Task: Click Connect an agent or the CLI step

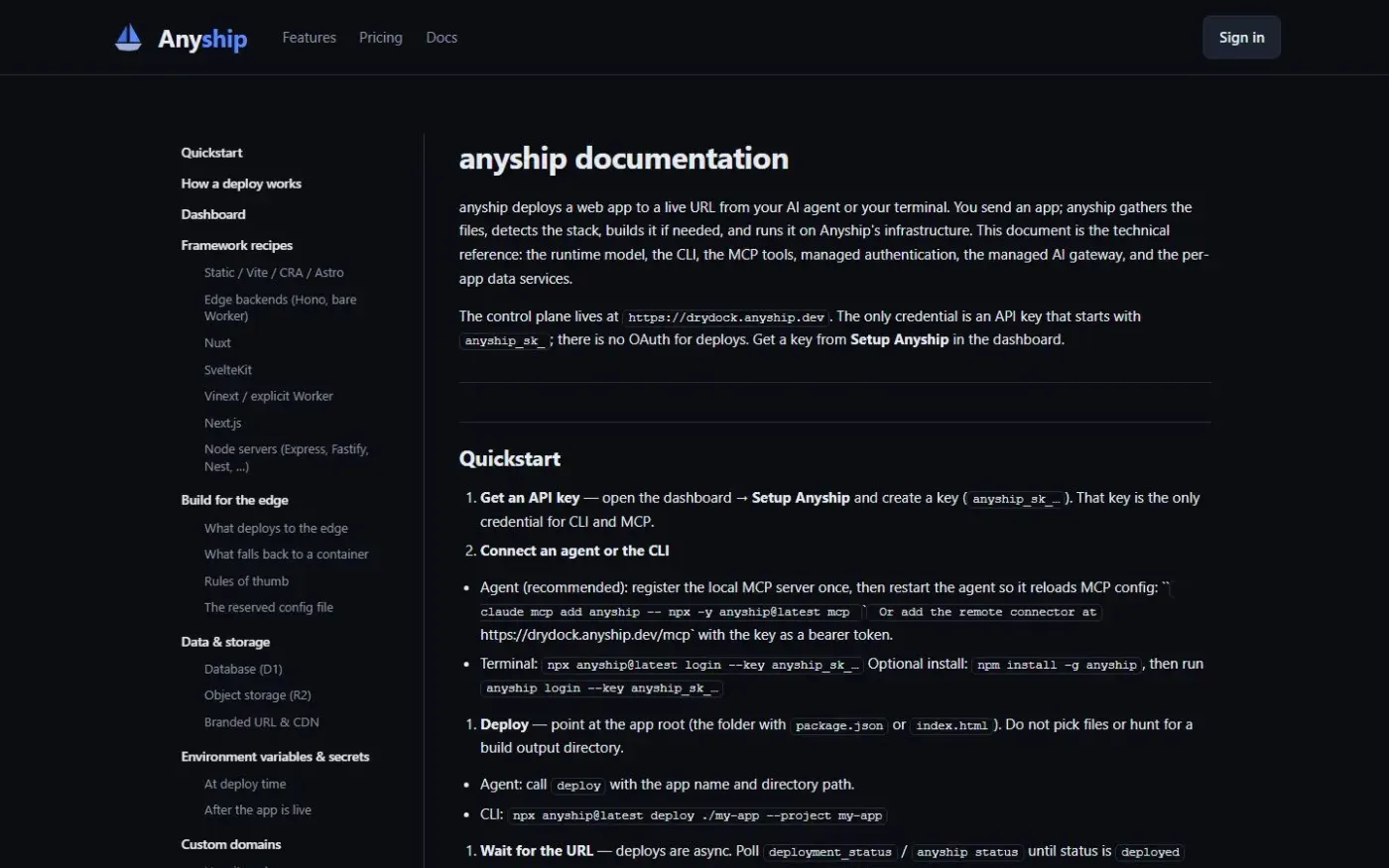Action: click(574, 551)
